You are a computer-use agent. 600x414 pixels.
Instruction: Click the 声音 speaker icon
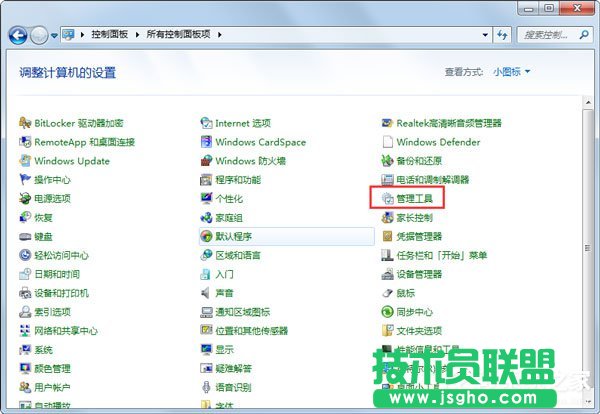[206, 293]
